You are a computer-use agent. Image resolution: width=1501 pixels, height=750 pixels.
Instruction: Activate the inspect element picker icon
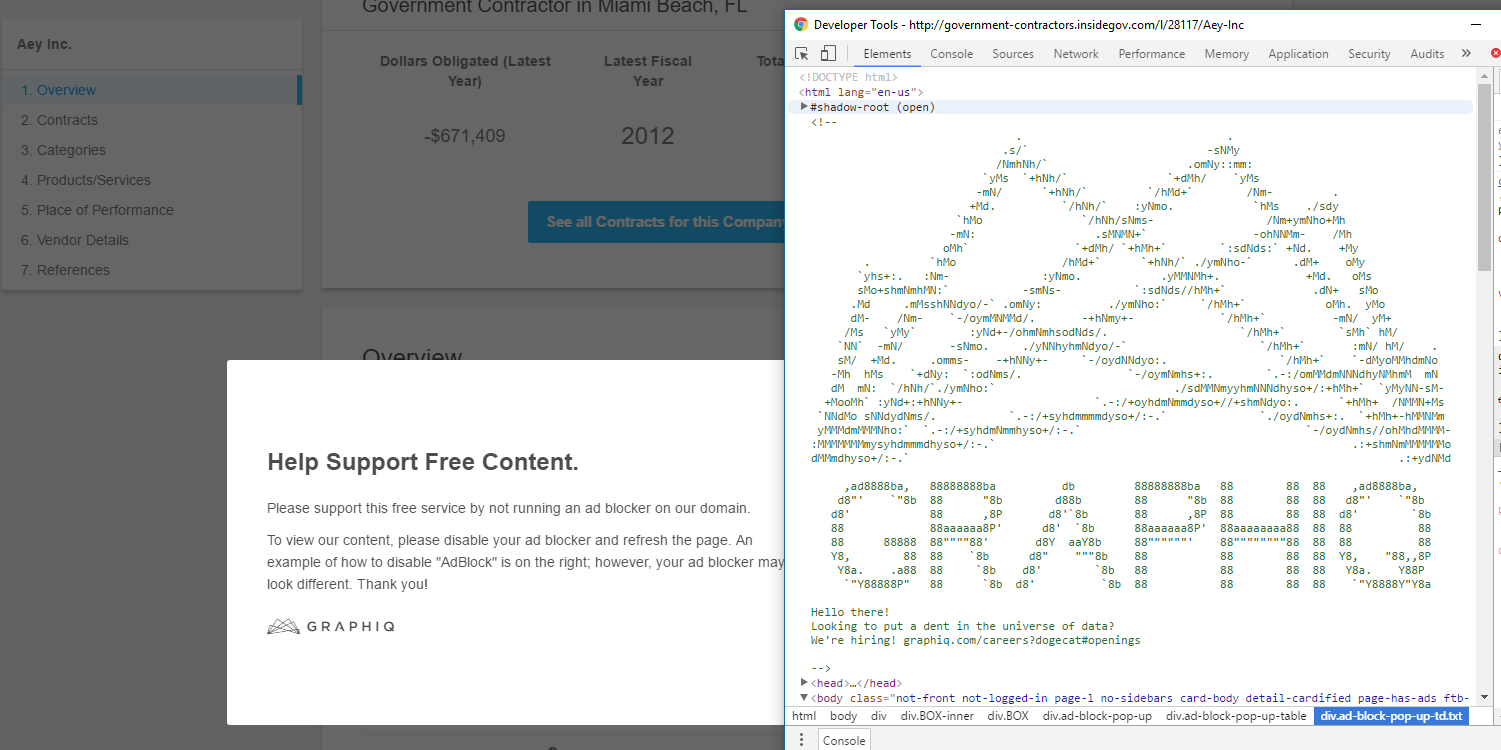click(x=802, y=54)
